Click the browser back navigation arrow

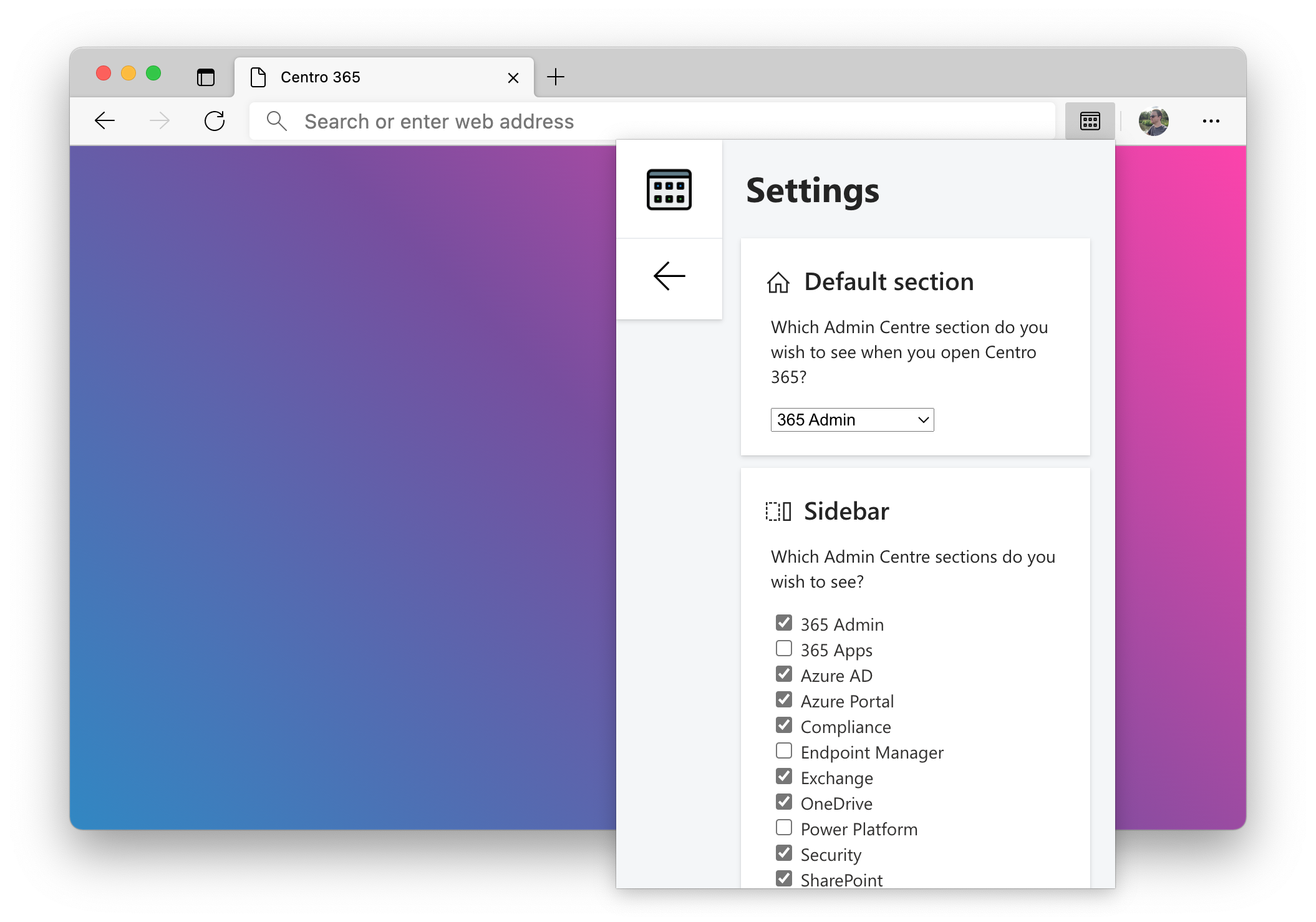coord(105,121)
